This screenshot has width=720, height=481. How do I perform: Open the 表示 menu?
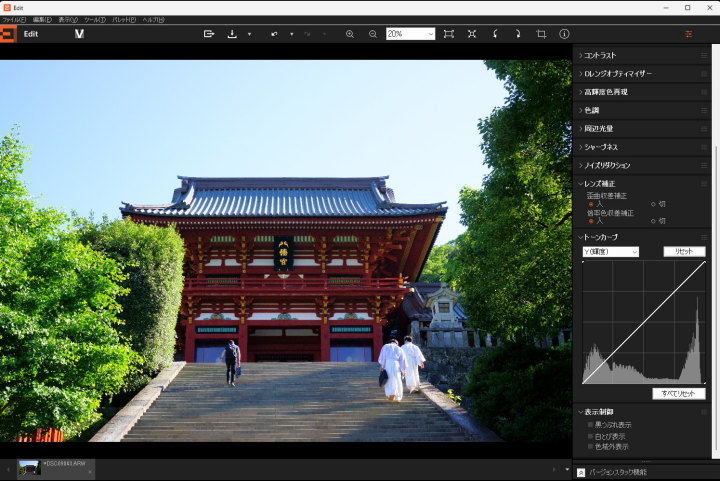click(68, 20)
